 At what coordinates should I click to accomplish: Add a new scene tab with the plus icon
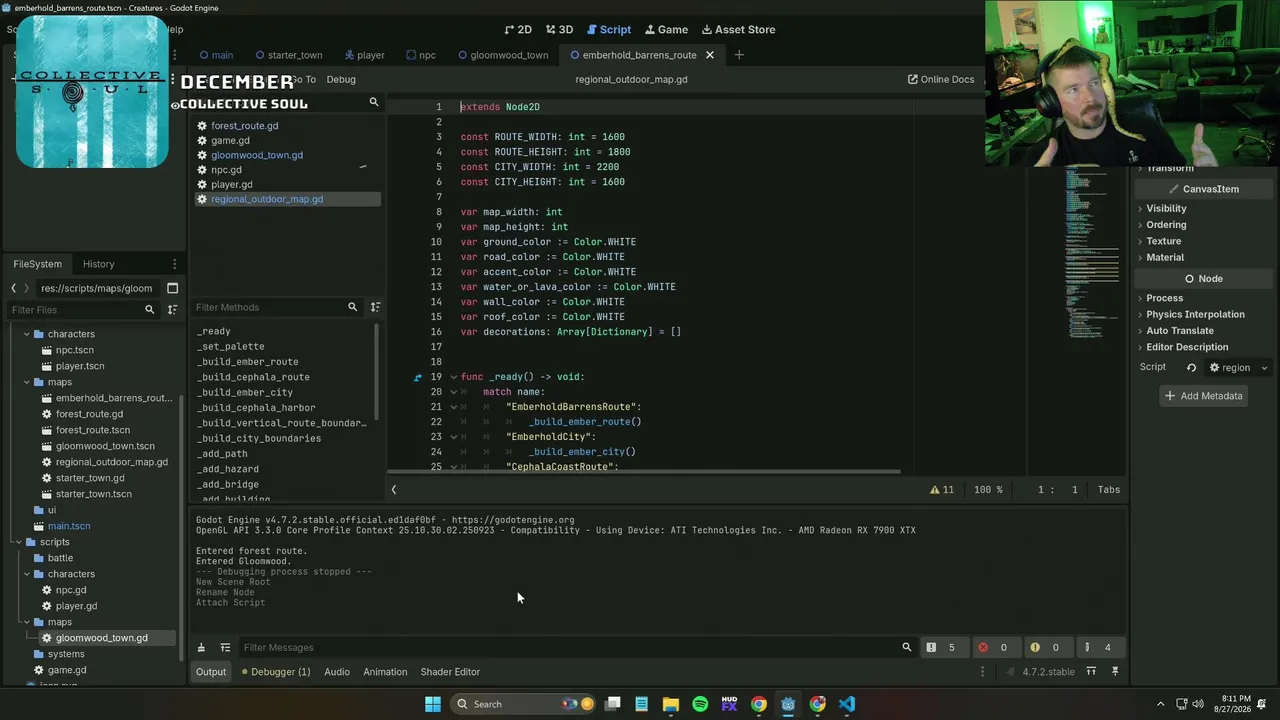pyautogui.click(x=739, y=55)
